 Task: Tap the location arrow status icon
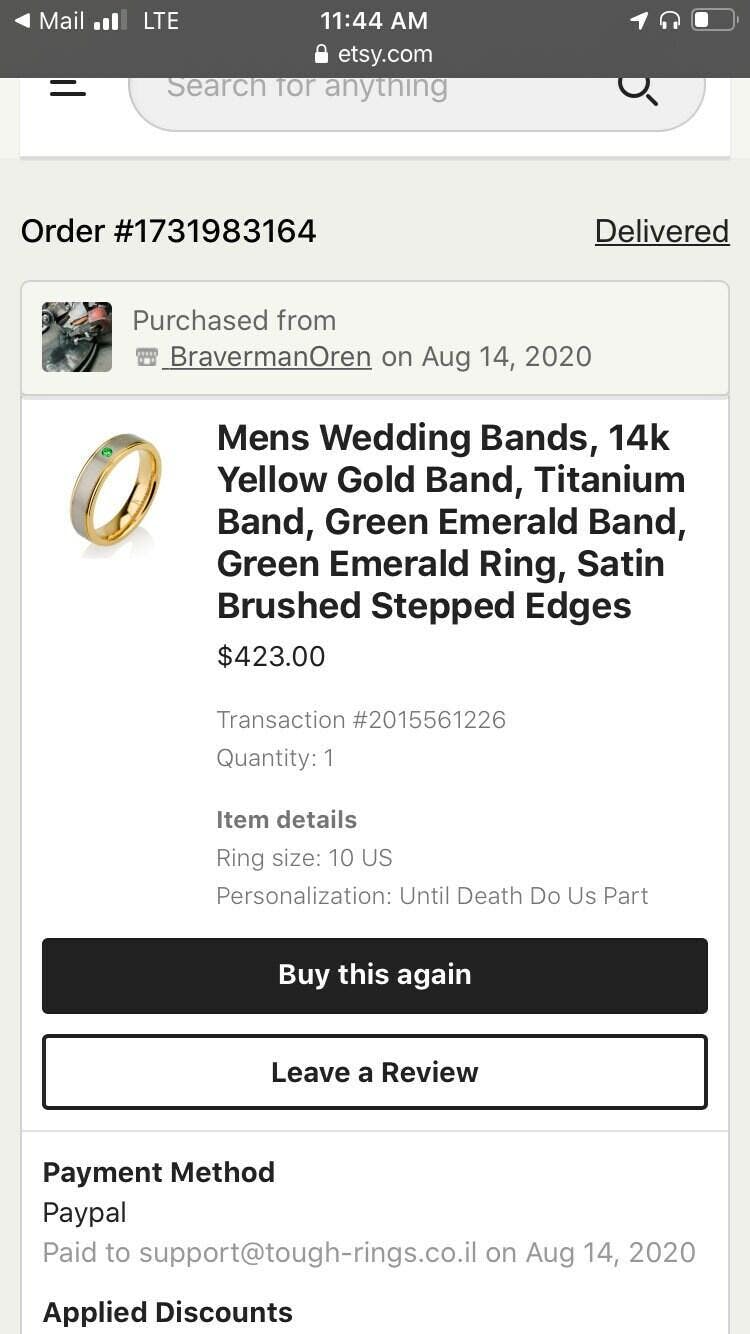[x=639, y=20]
